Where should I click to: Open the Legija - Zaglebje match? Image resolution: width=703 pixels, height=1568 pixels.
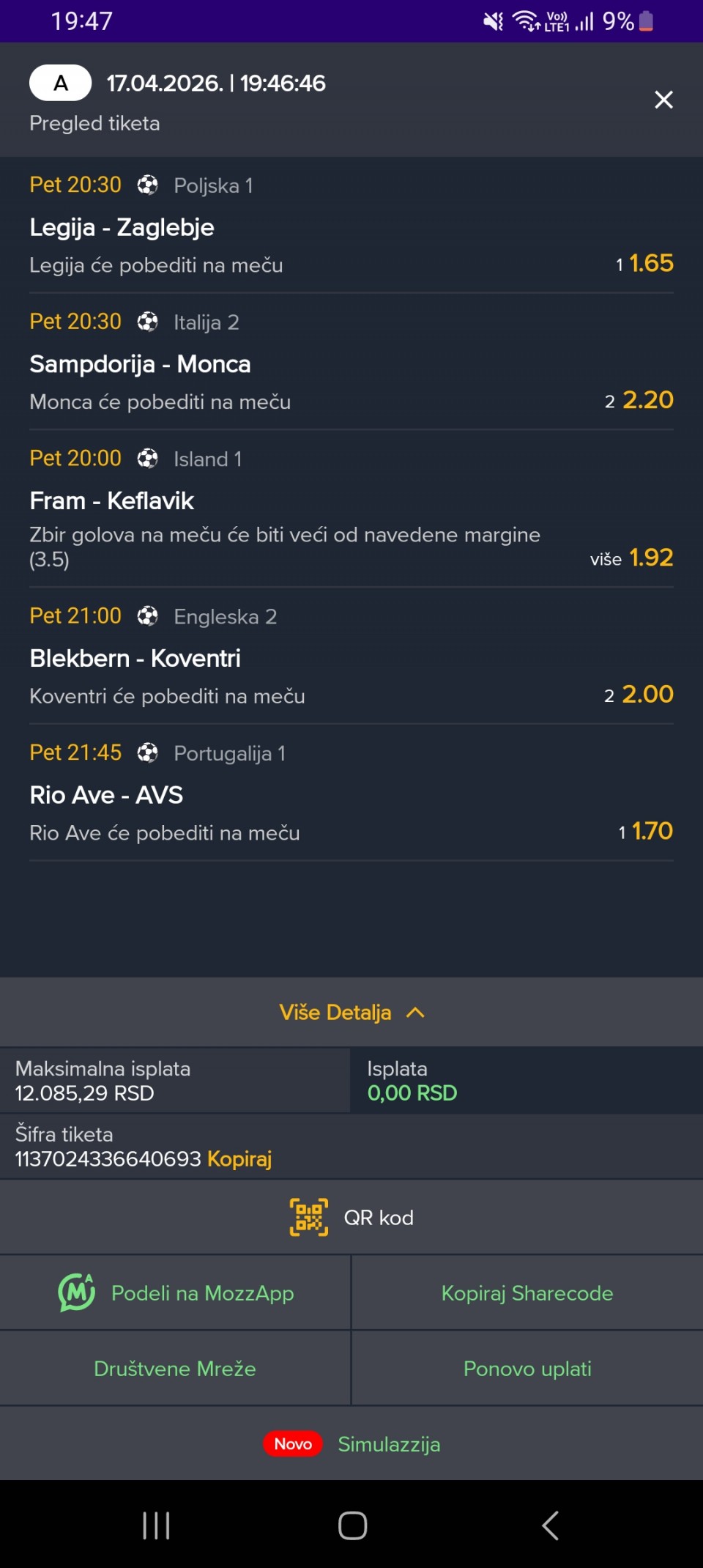pos(122,227)
